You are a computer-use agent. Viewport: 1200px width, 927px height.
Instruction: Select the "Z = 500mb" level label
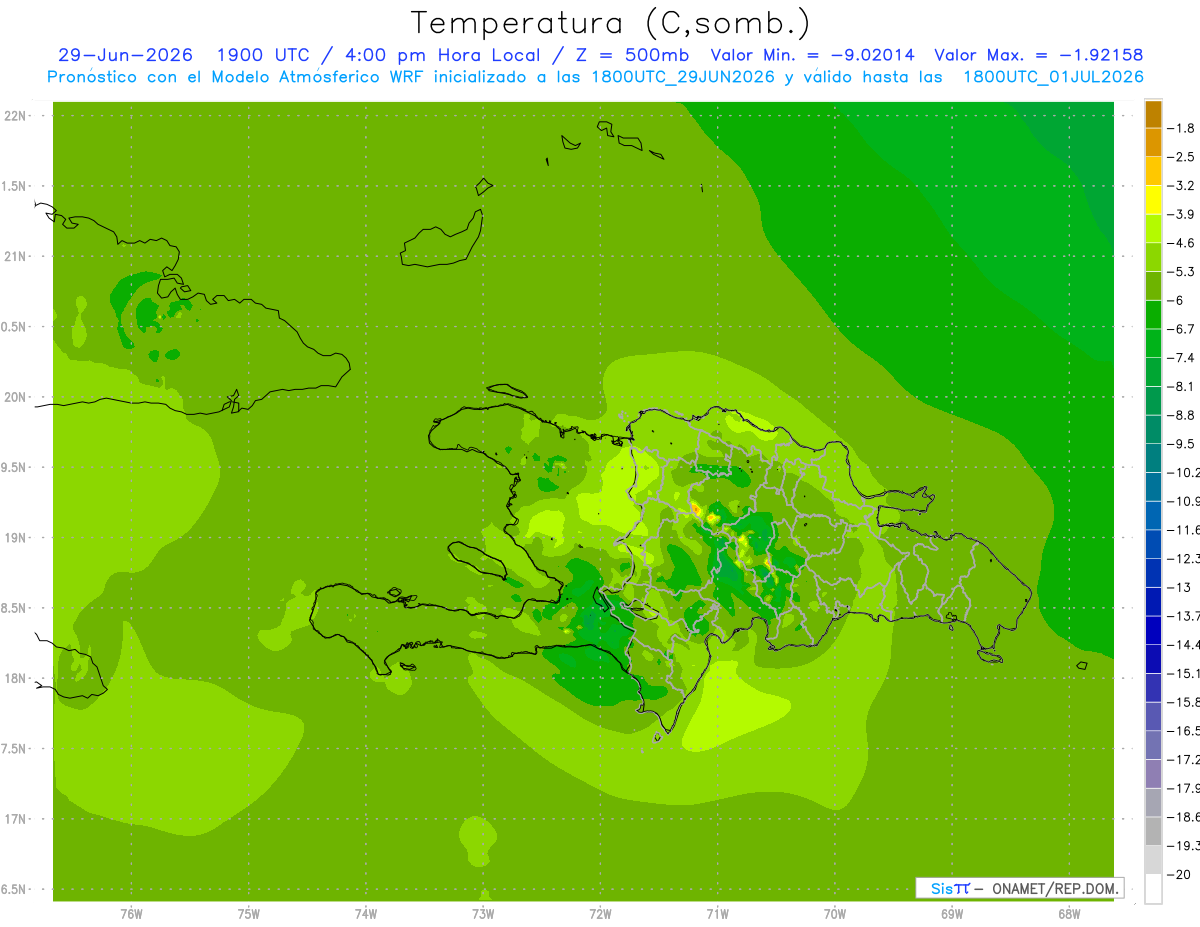[x=630, y=55]
